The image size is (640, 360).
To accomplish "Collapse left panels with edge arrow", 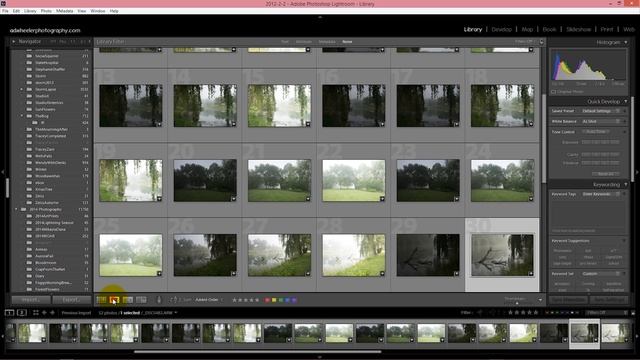I will (x=2, y=172).
